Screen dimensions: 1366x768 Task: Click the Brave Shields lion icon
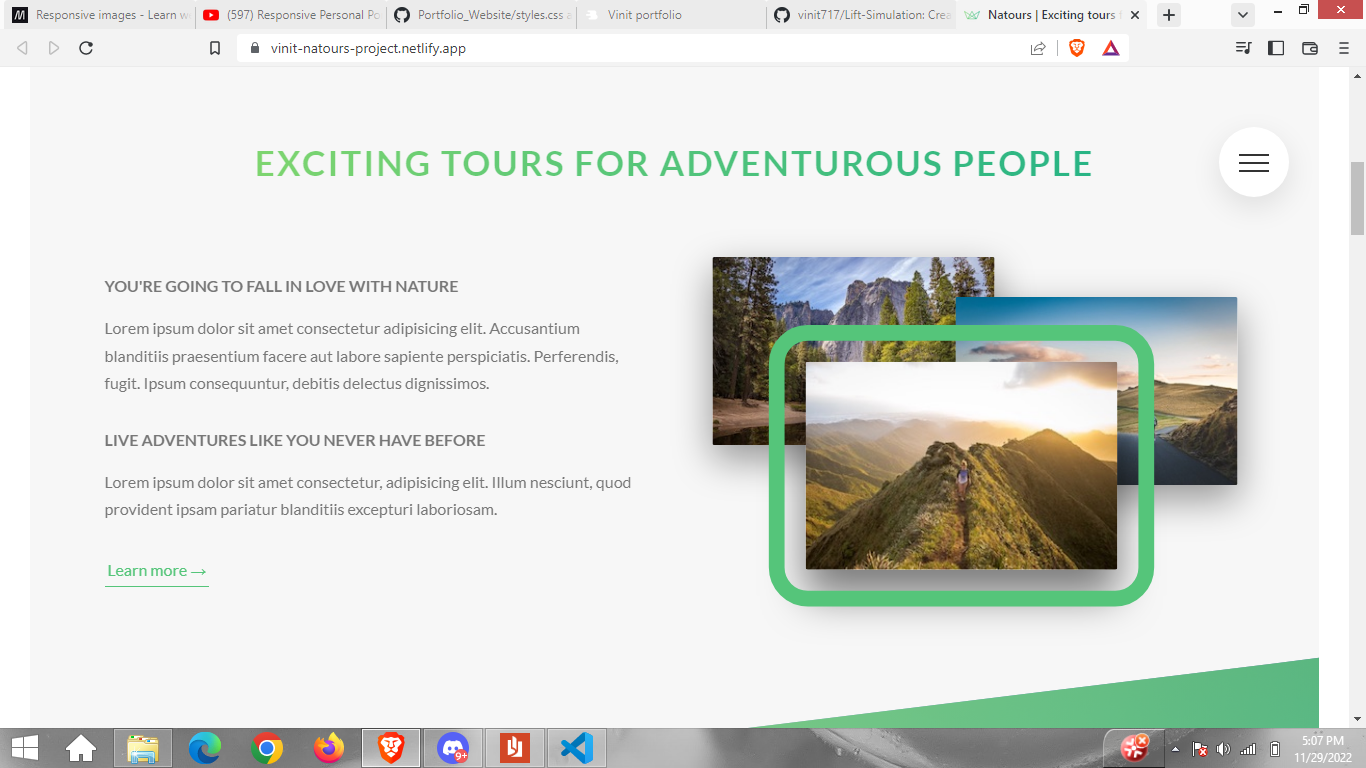1077,48
